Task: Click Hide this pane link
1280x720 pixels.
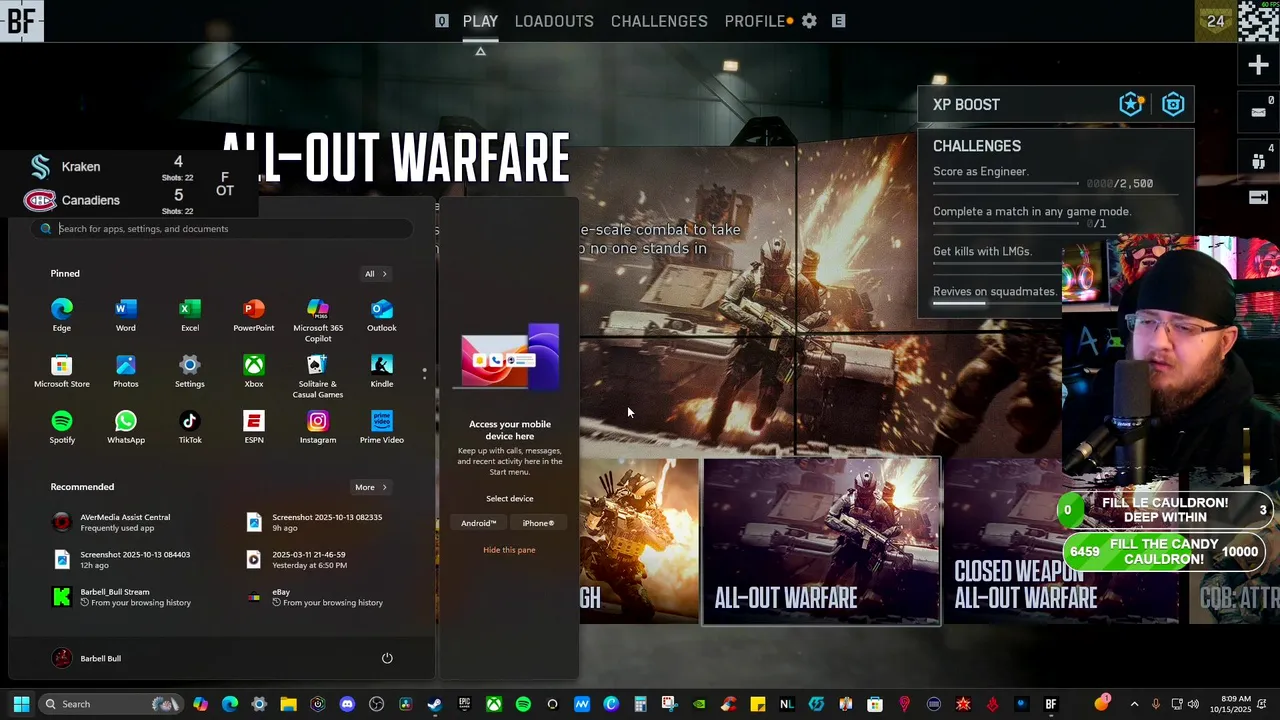Action: coord(509,550)
